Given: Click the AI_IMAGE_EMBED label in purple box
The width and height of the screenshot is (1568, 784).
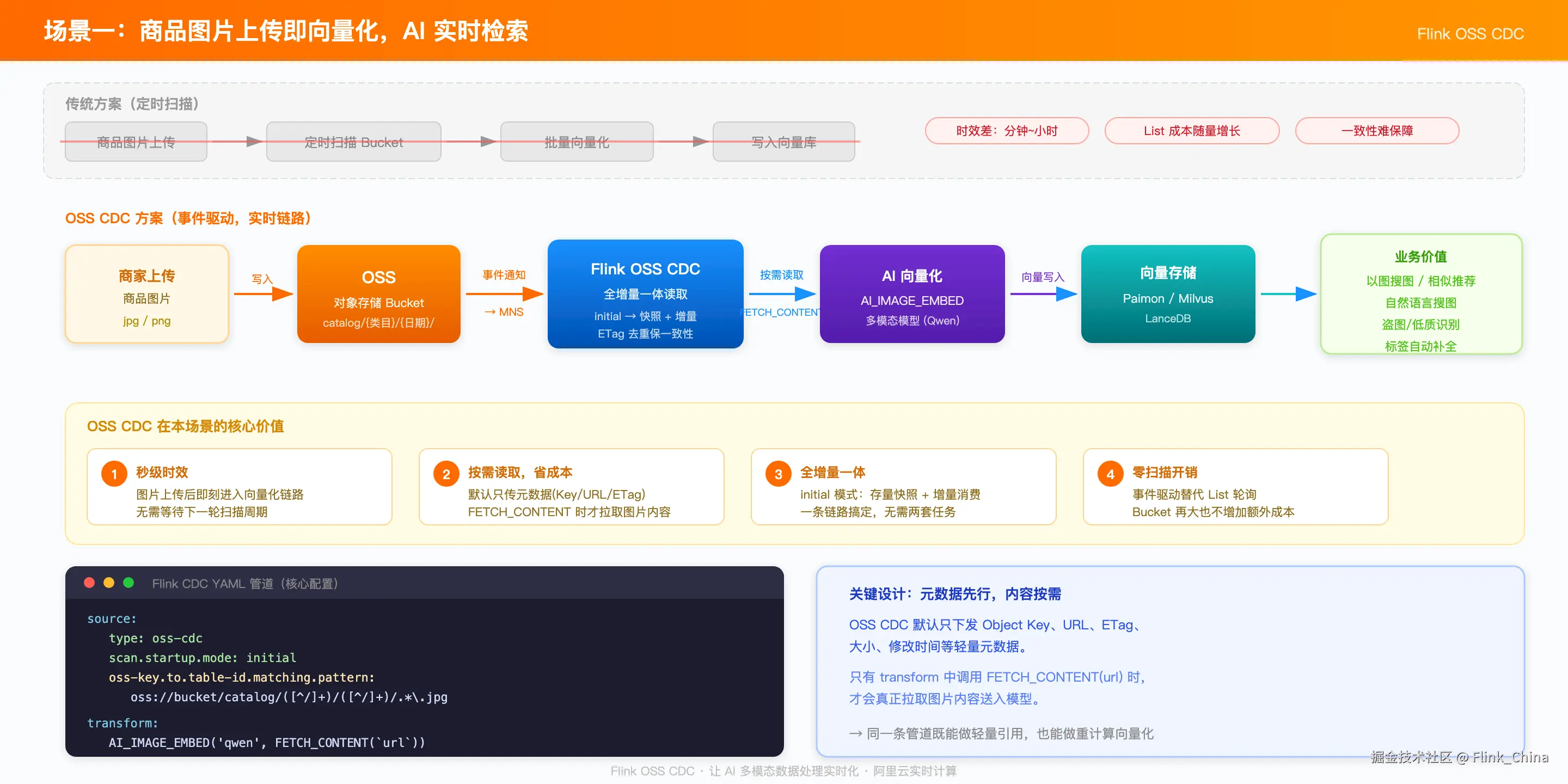Looking at the screenshot, I should click(x=912, y=301).
